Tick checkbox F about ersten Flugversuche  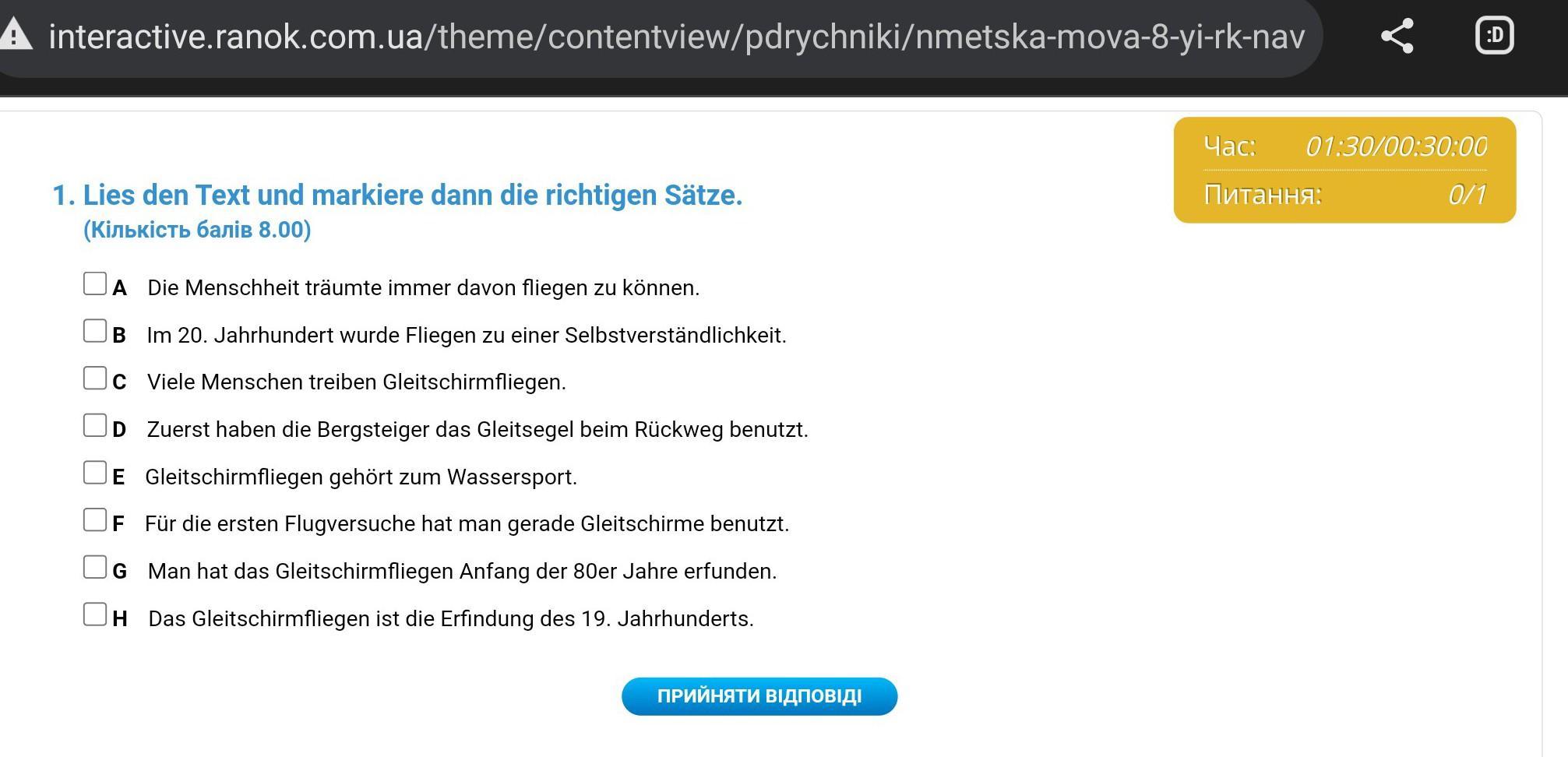pyautogui.click(x=95, y=520)
